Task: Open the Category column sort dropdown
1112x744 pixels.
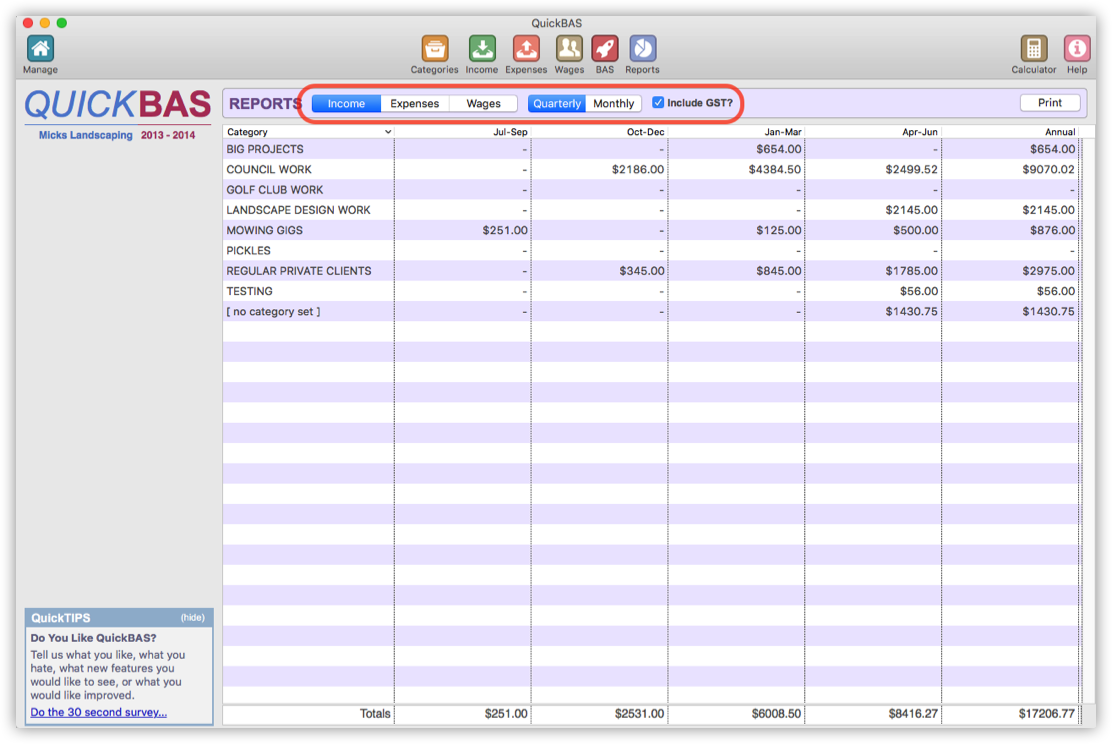Action: click(x=389, y=131)
